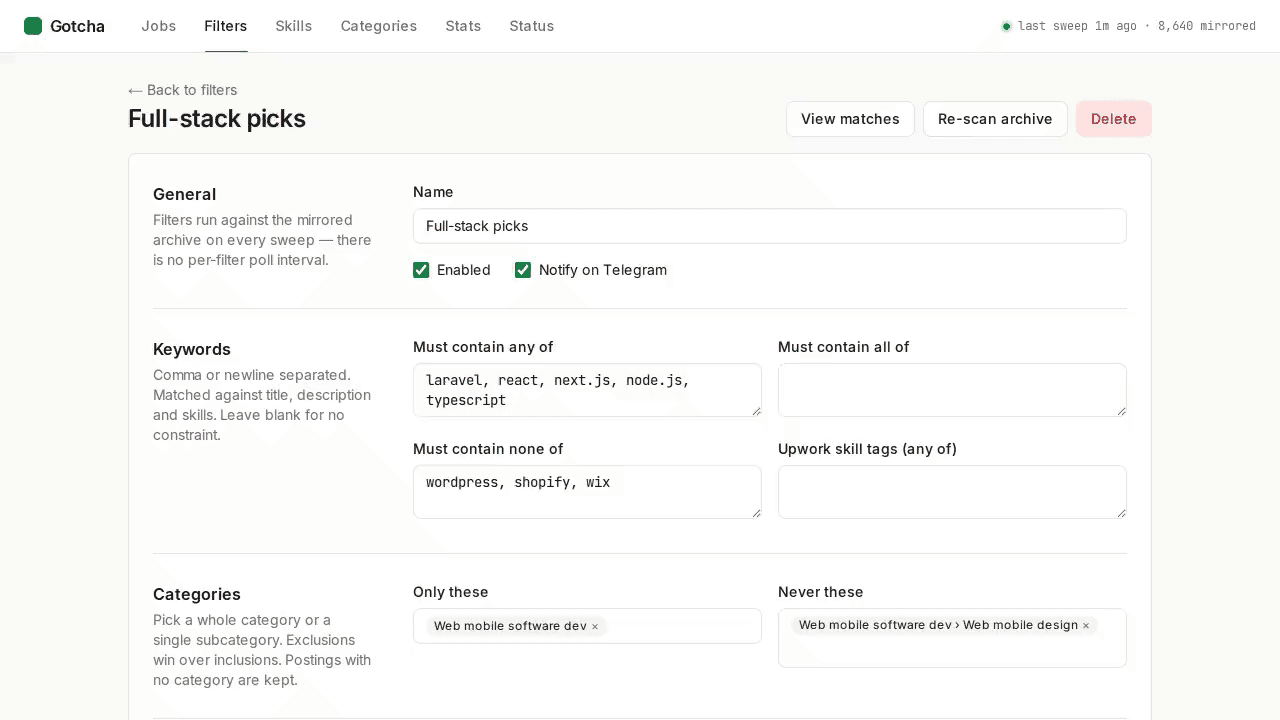Click the Re-scan archive button
The width and height of the screenshot is (1280, 720).
coord(995,119)
